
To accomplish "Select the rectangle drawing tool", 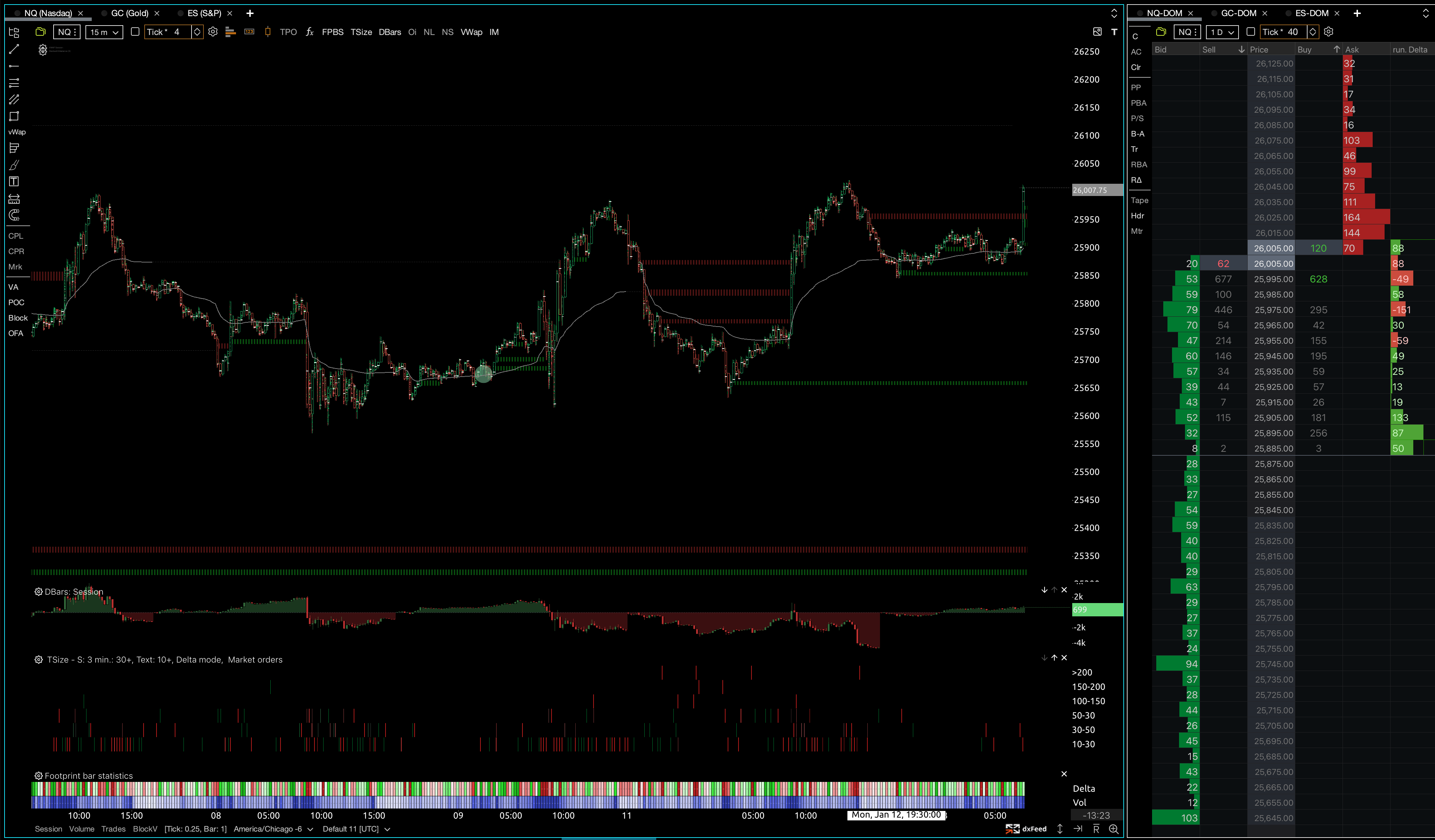I will 14,116.
